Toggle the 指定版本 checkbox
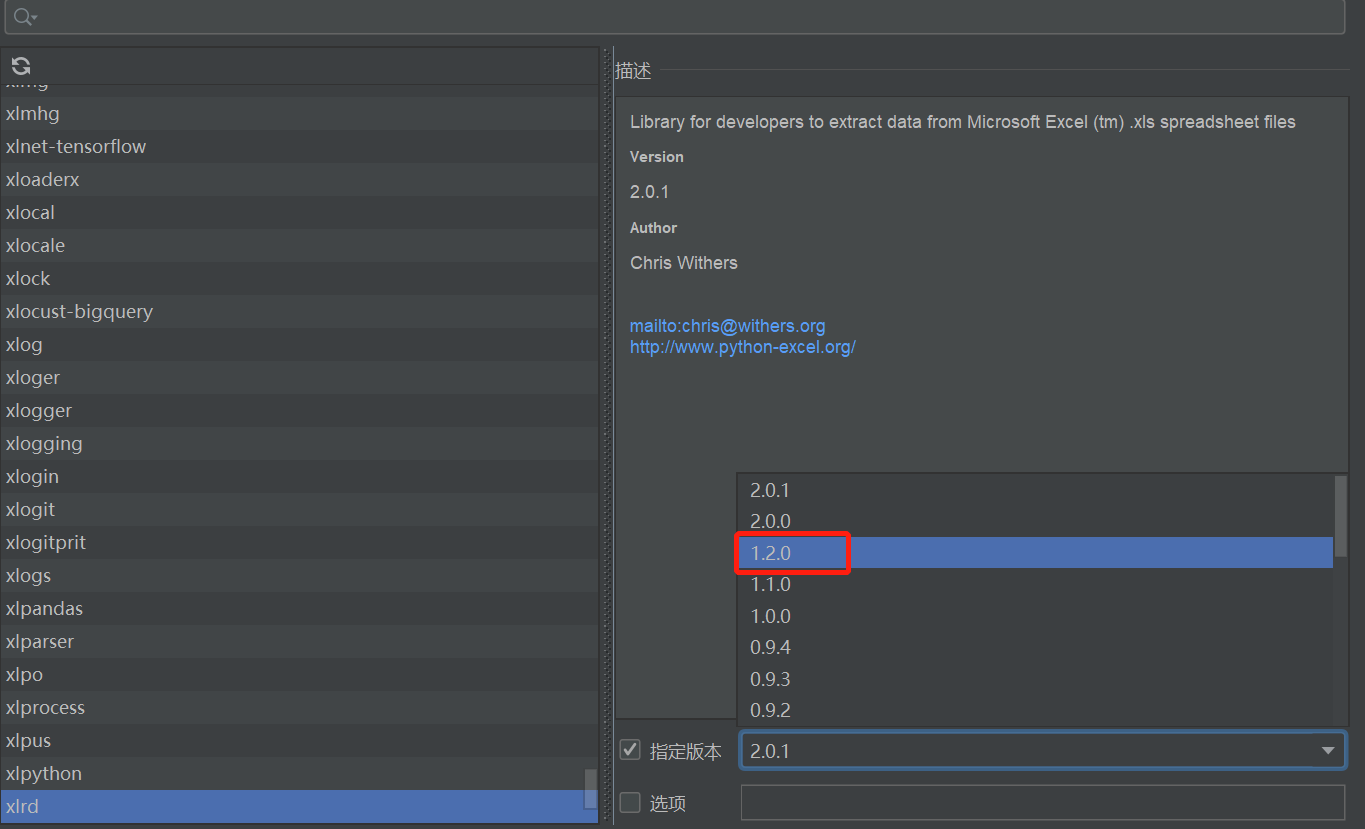1365x829 pixels. pos(630,750)
